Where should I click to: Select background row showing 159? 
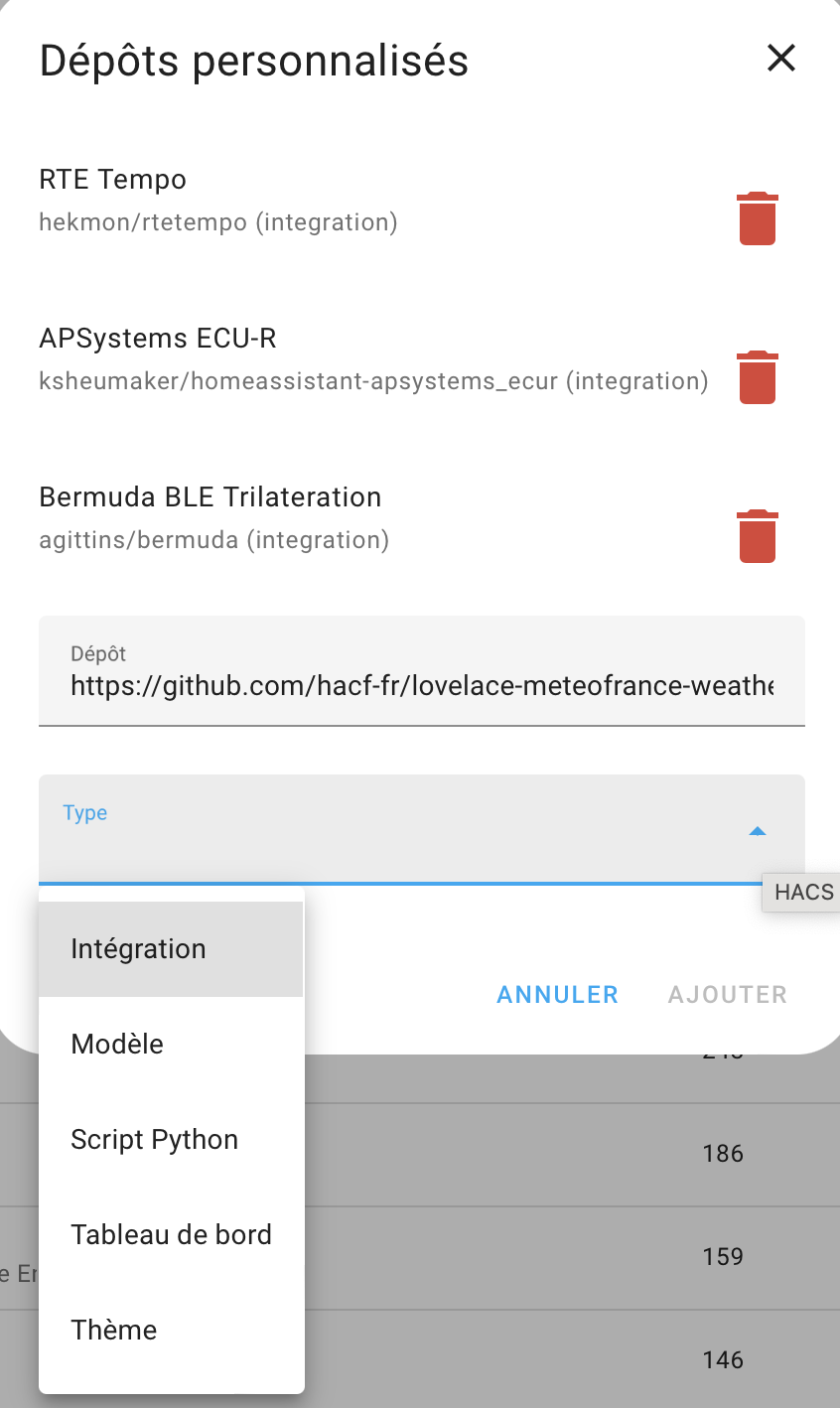pos(572,1257)
